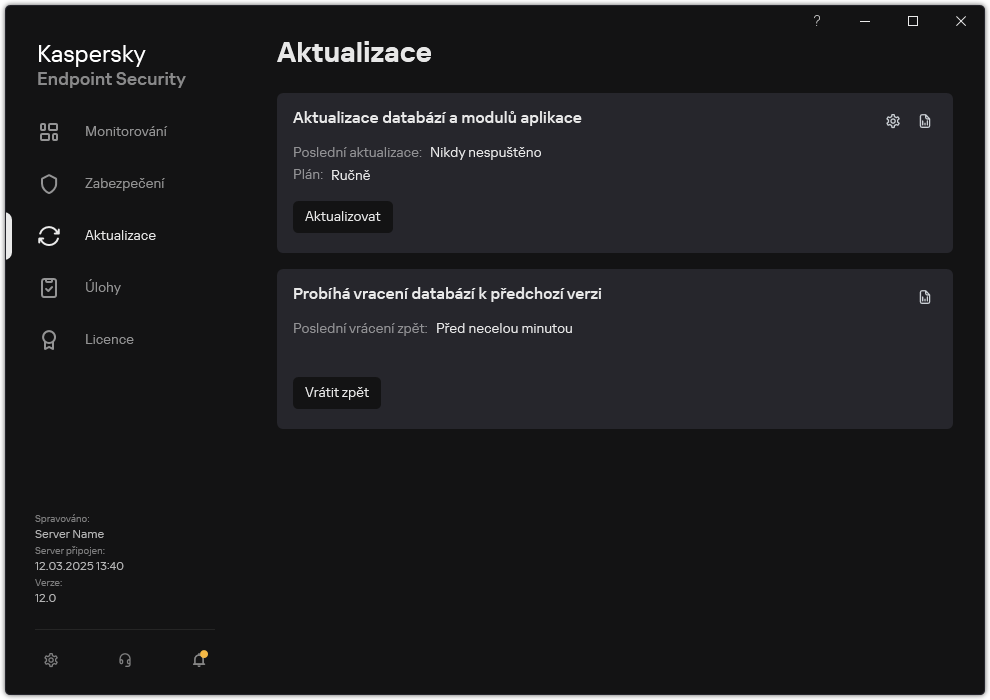Open notifications via bell icon with orange dot
The height and width of the screenshot is (700, 990).
[x=198, y=660]
